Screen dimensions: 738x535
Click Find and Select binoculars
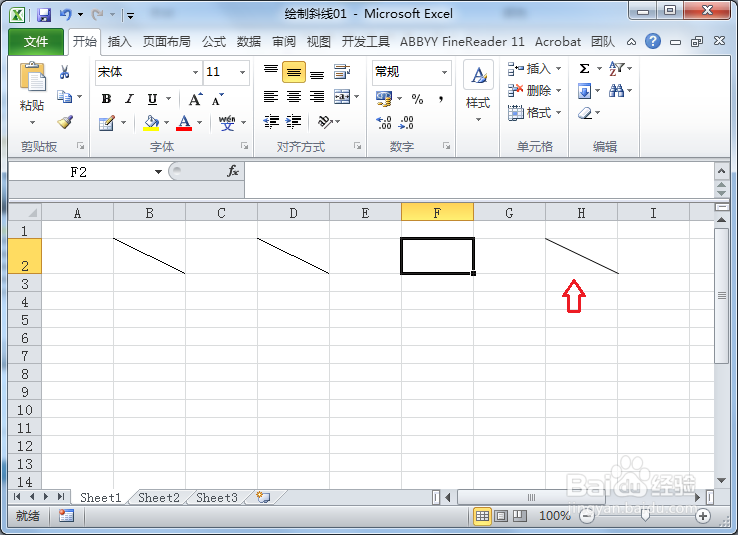point(616,90)
